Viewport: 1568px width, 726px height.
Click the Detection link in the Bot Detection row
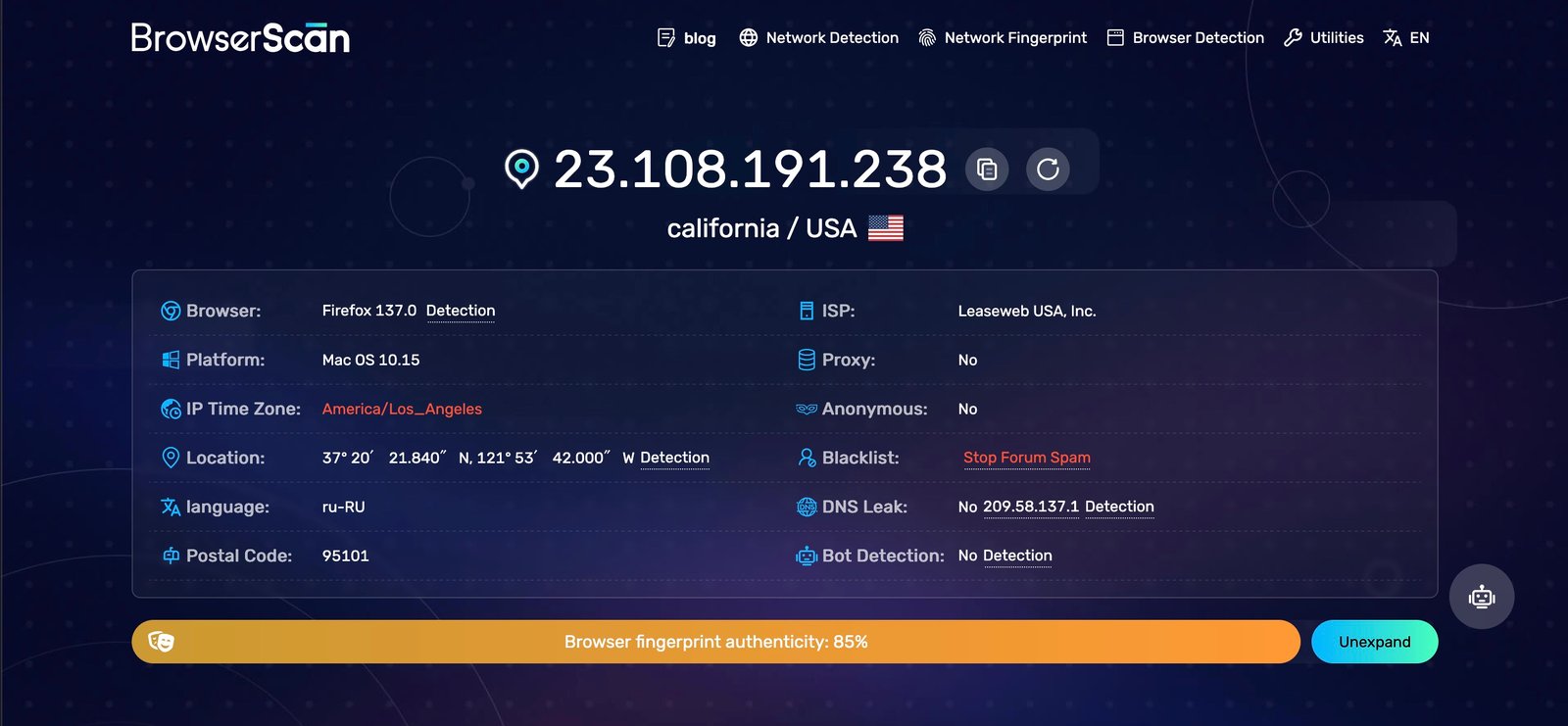(1017, 556)
